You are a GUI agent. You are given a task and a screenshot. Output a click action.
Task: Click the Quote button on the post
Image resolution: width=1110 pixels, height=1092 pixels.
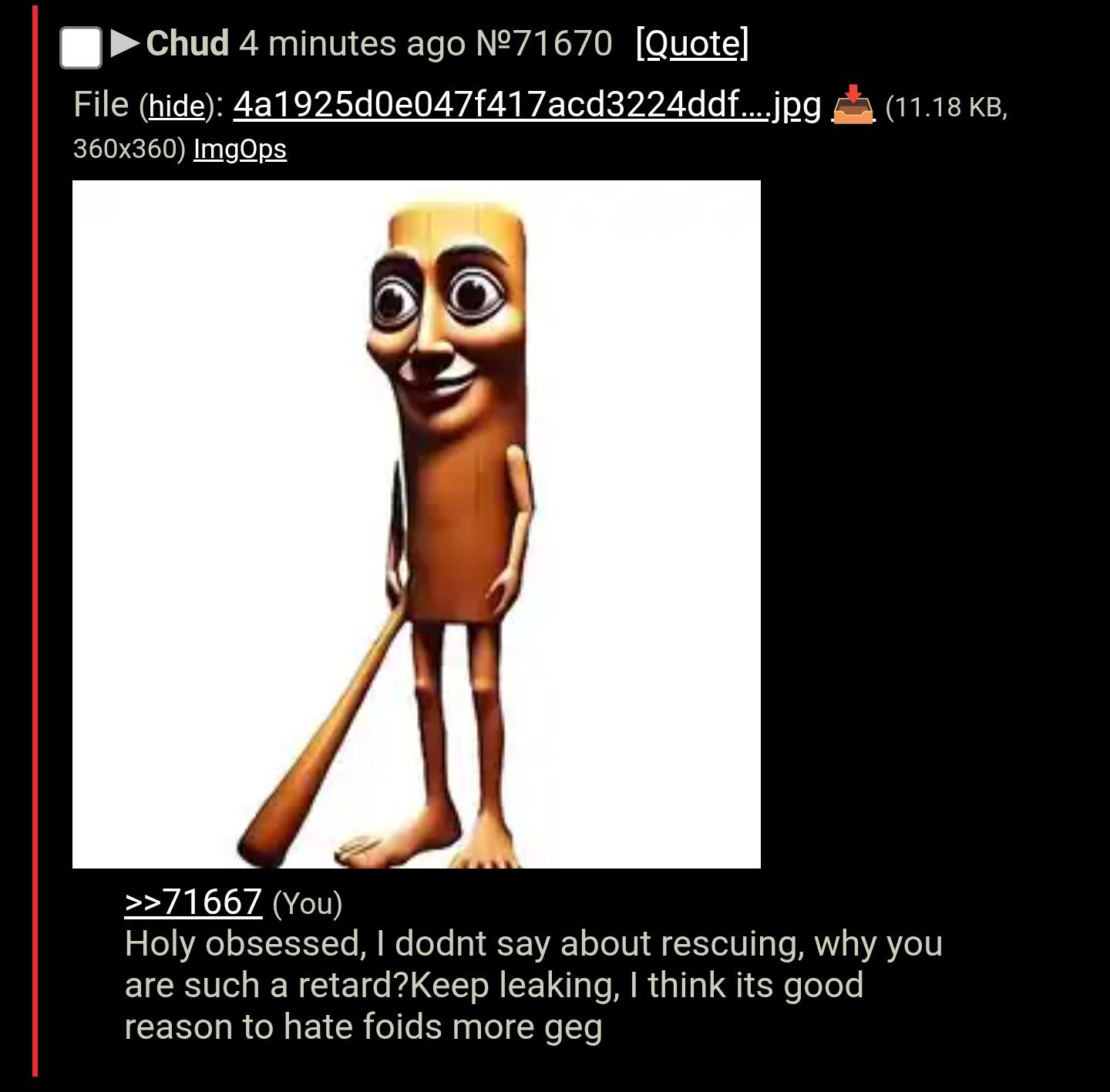coord(692,43)
